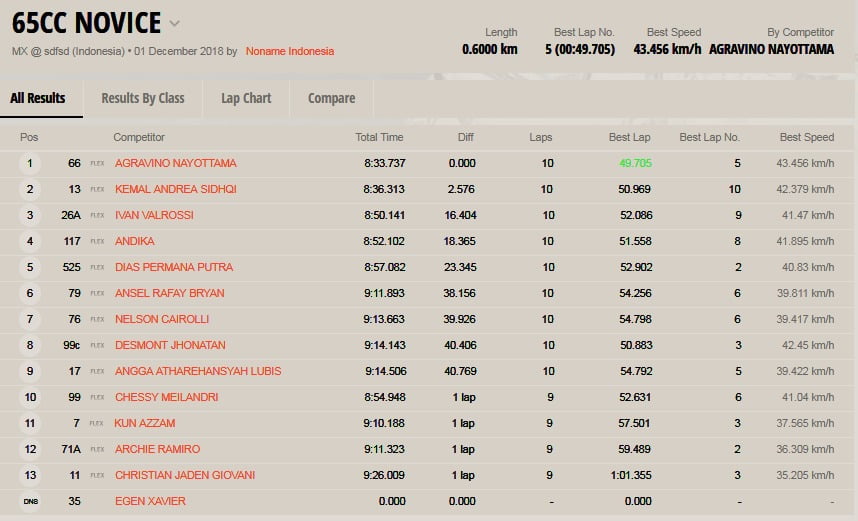This screenshot has height=521, width=858.
Task: Click FLEX icon beside Archie Ramiro
Action: click(97, 449)
